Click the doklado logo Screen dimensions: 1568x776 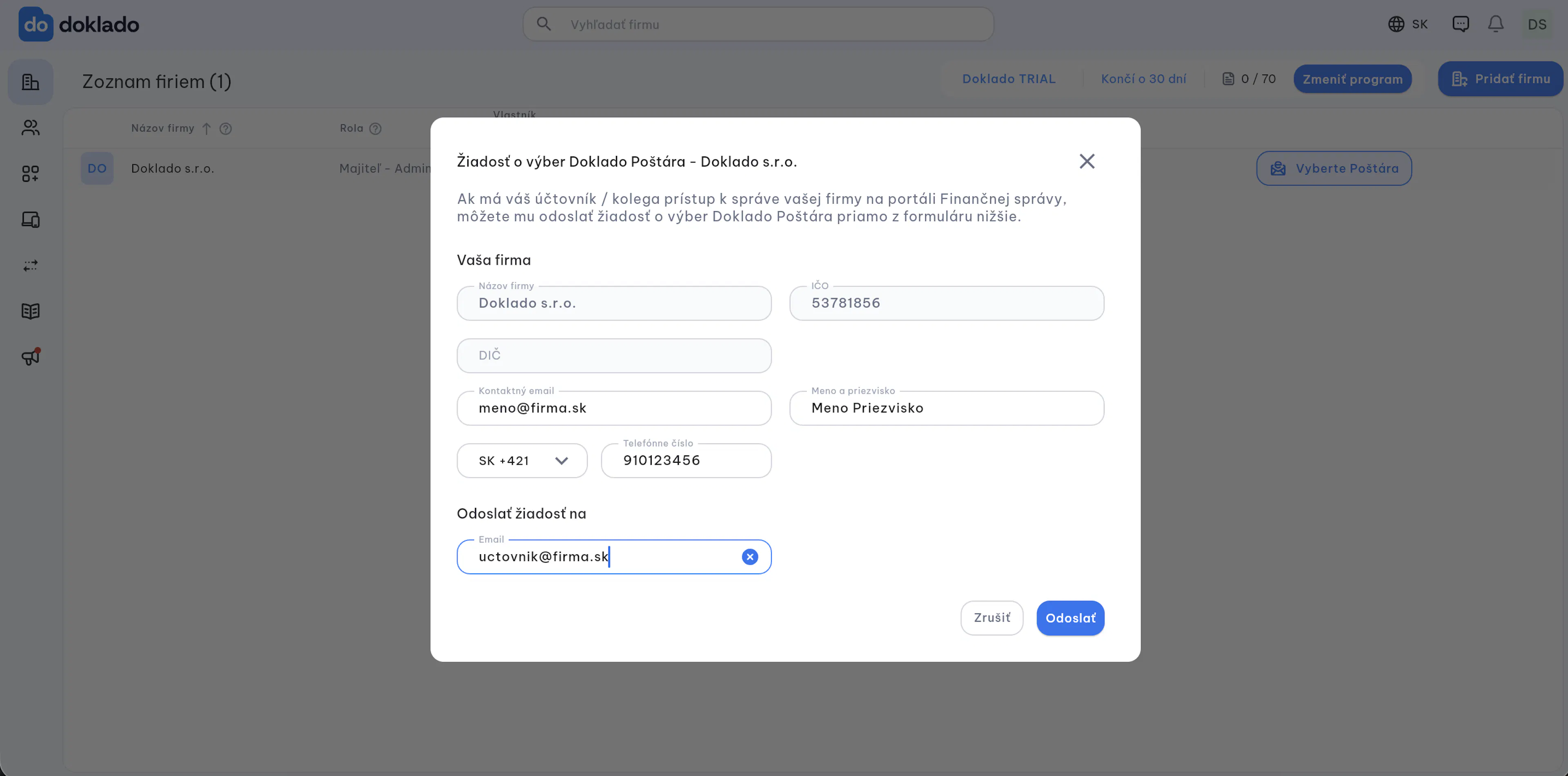(x=78, y=25)
